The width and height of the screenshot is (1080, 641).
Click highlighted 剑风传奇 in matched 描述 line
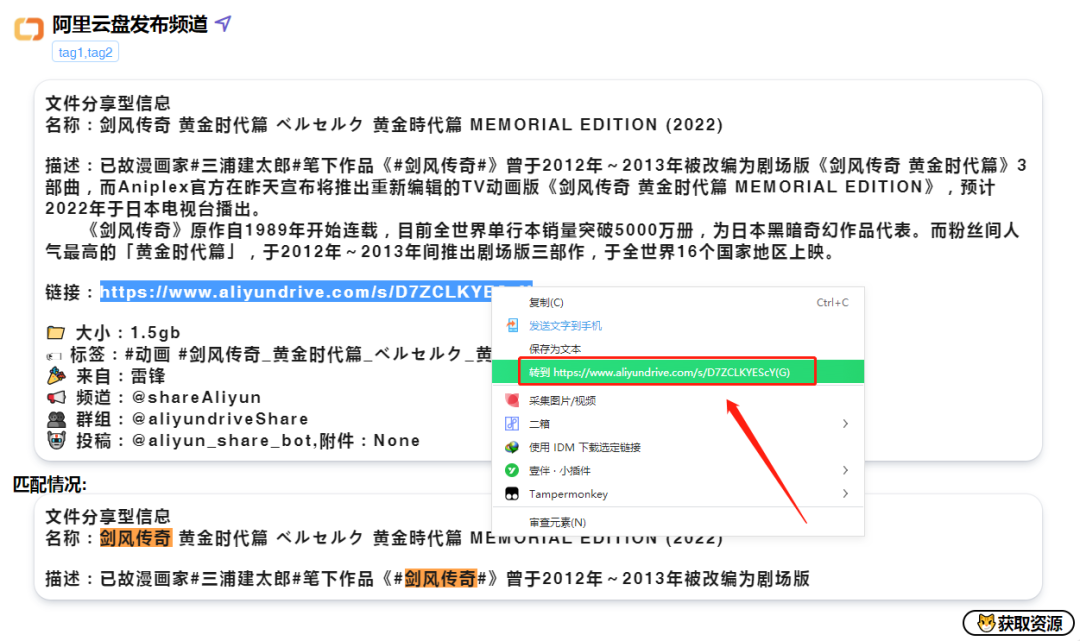(440, 578)
